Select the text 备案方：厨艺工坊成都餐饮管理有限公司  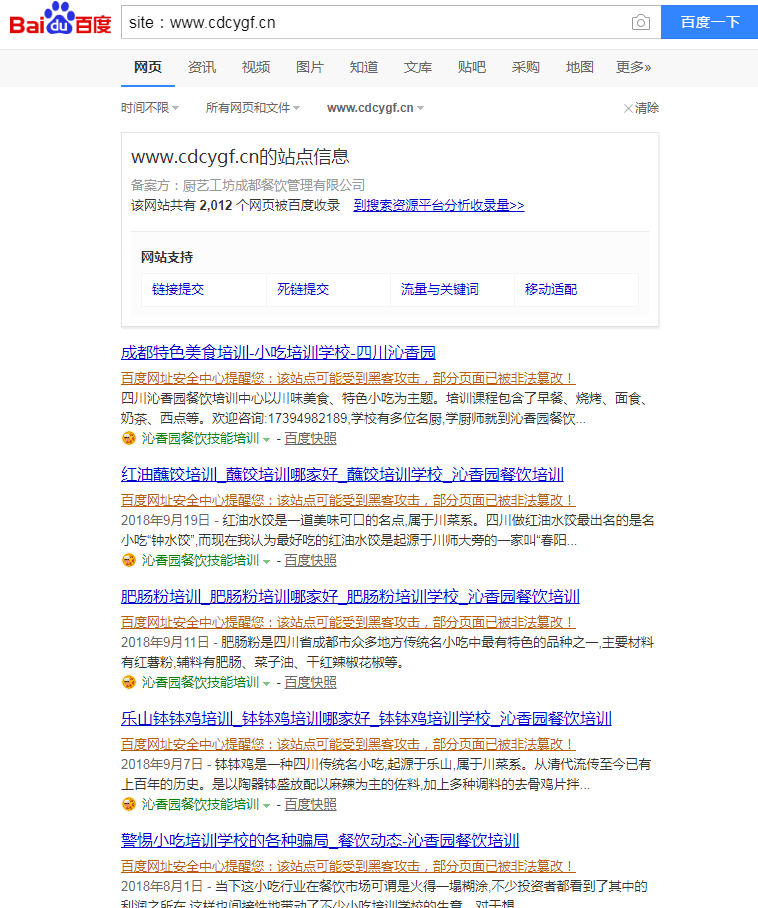tap(248, 185)
